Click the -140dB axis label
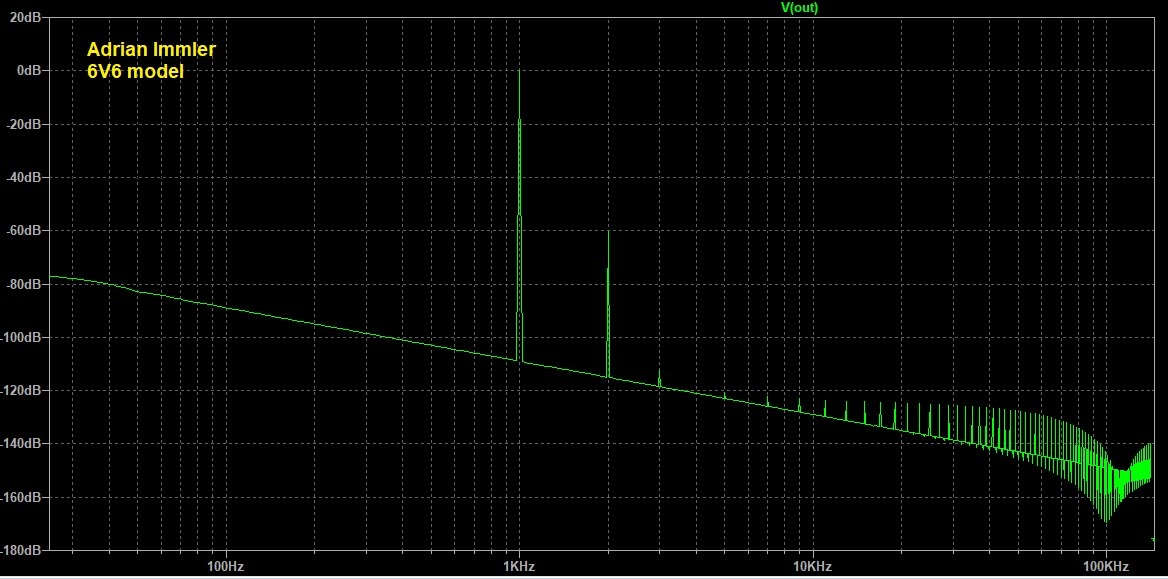This screenshot has height=579, width=1168. tap(21, 444)
